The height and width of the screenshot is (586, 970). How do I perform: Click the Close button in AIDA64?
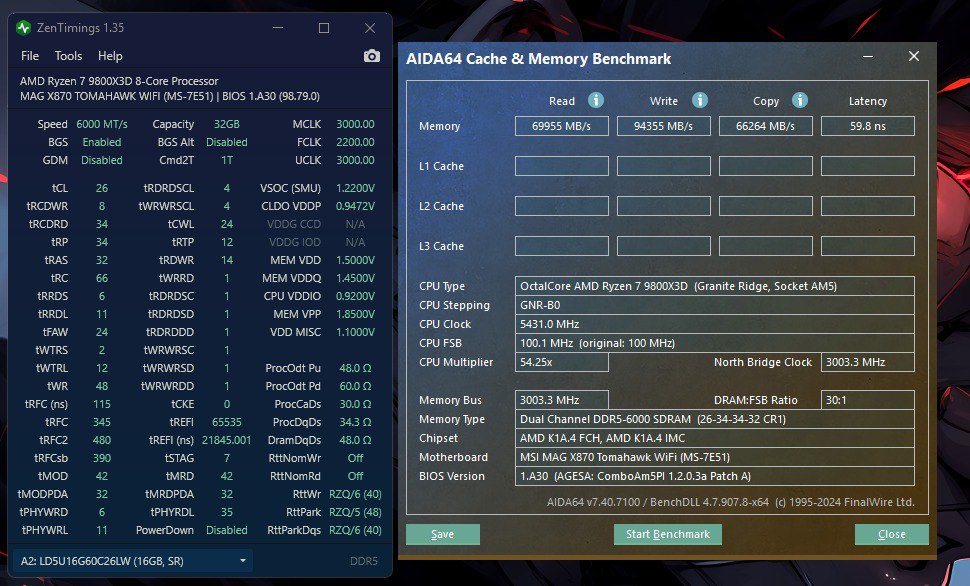coord(891,535)
